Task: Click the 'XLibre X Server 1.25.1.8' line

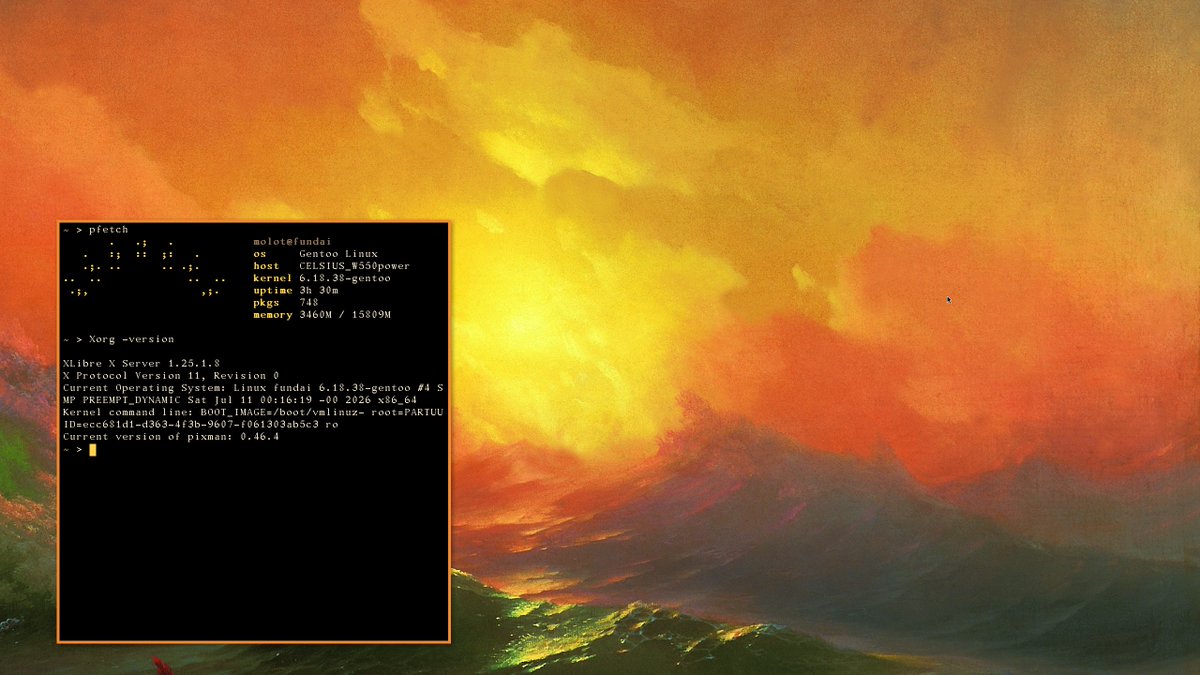Action: [x=141, y=363]
